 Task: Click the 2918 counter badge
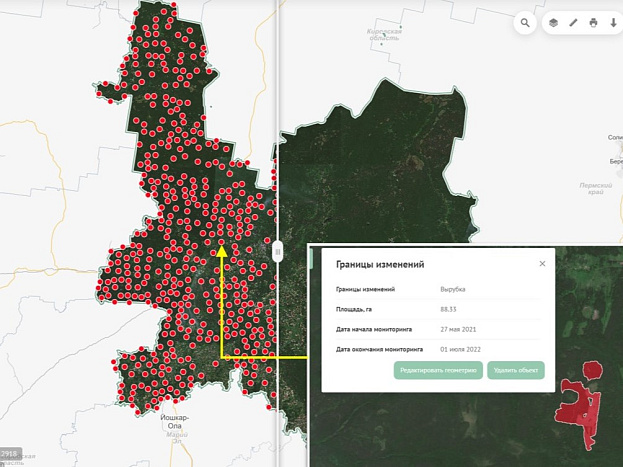pyautogui.click(x=9, y=453)
